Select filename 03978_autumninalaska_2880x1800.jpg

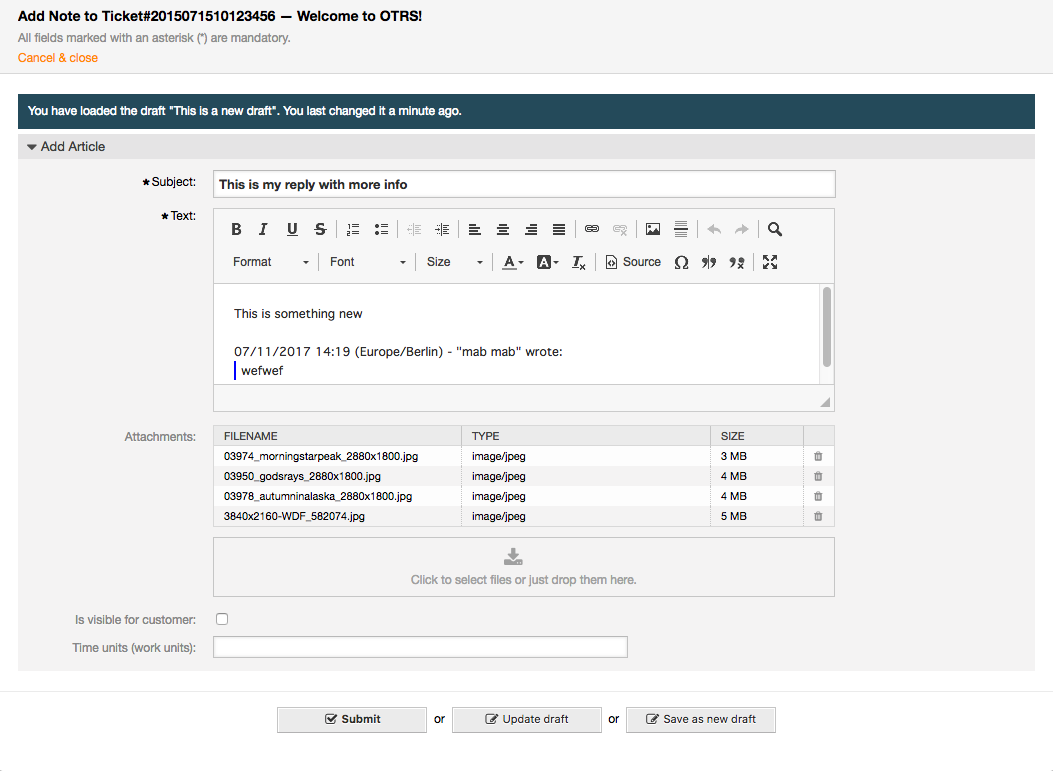pos(318,496)
